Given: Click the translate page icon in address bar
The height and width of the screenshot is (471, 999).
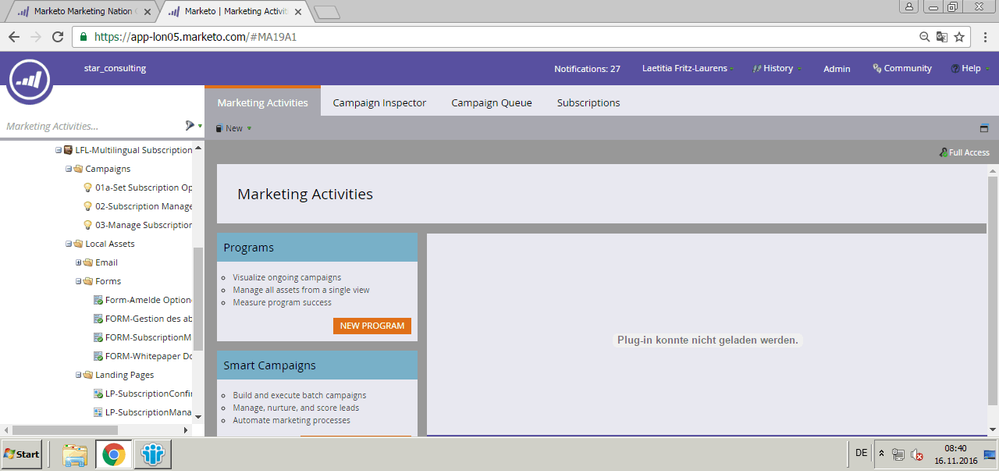Looking at the screenshot, I should (942, 36).
